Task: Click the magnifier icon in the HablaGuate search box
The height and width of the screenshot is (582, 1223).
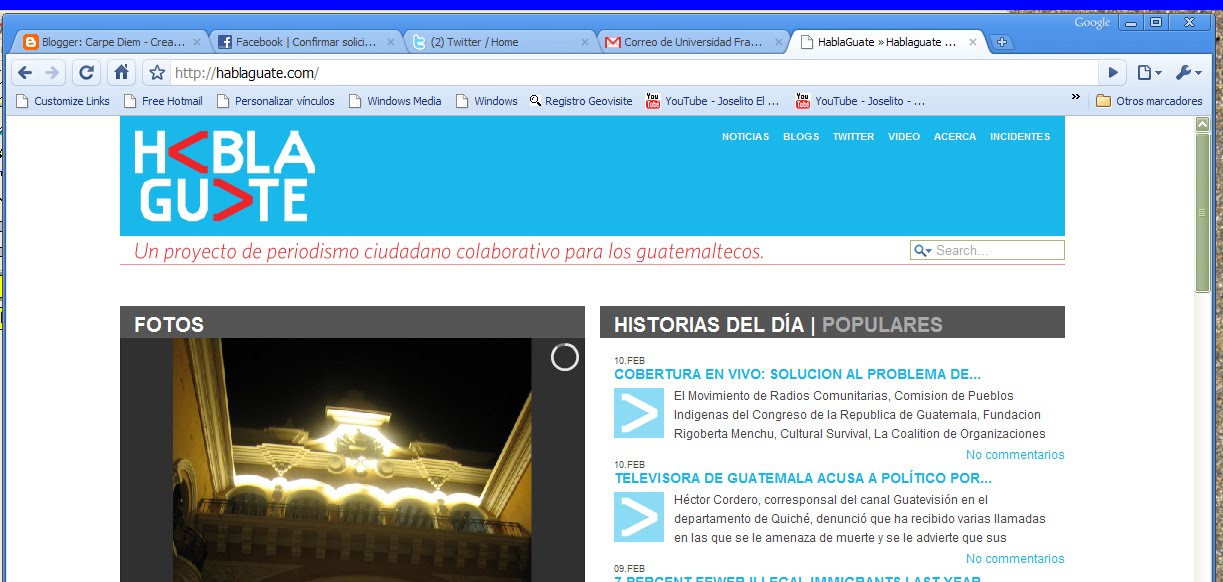Action: click(920, 249)
